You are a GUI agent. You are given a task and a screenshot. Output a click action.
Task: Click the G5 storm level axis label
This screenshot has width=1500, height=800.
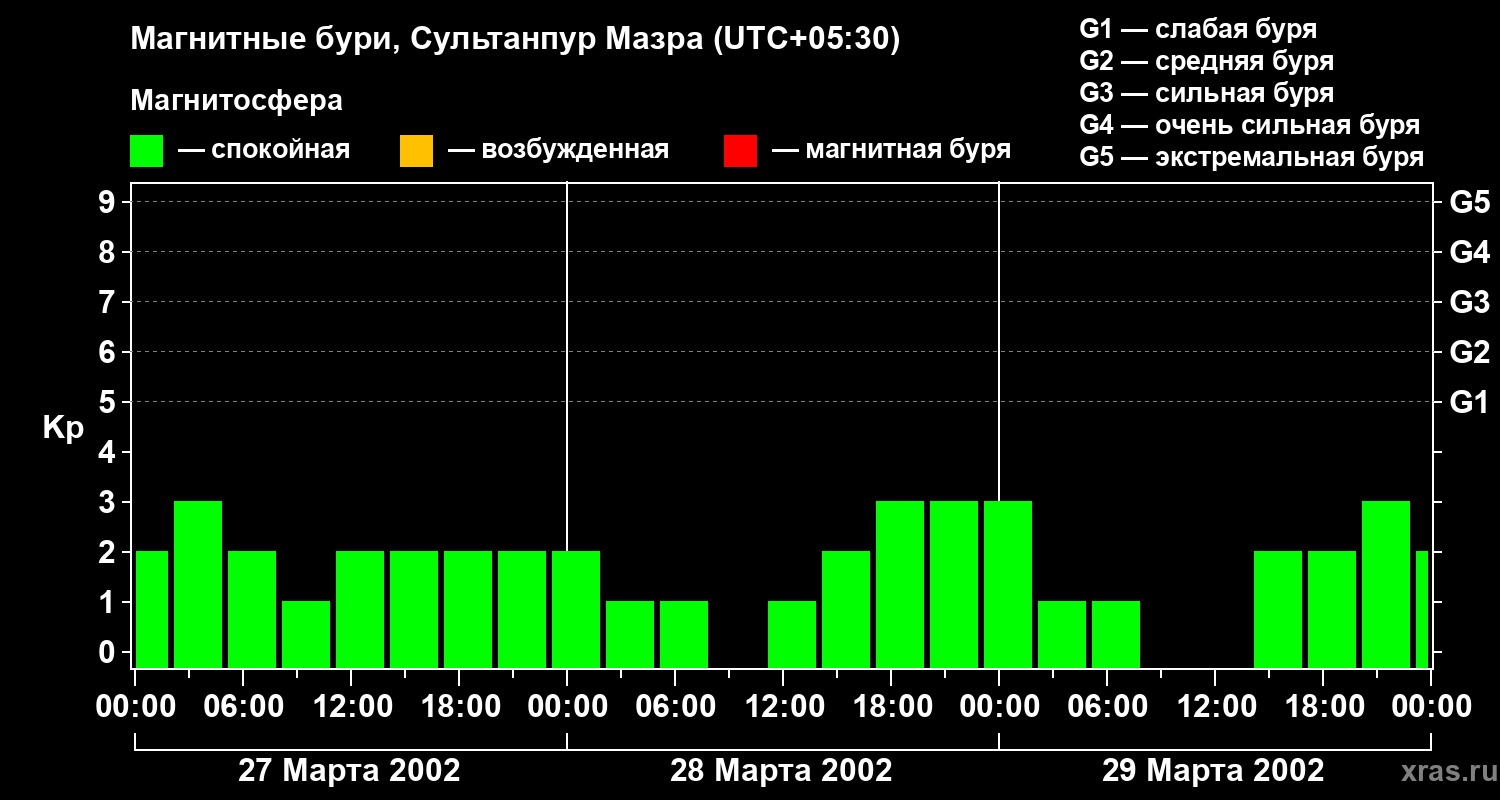tap(1469, 203)
